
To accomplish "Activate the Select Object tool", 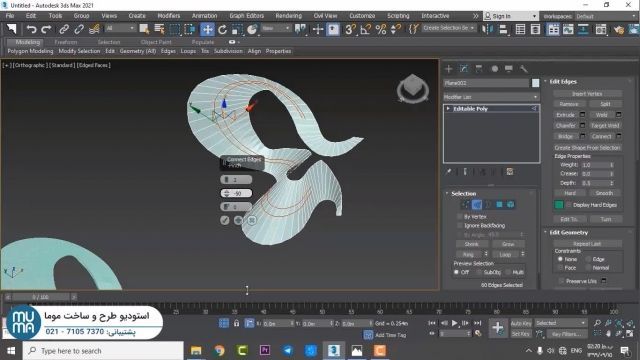I will click(x=144, y=29).
